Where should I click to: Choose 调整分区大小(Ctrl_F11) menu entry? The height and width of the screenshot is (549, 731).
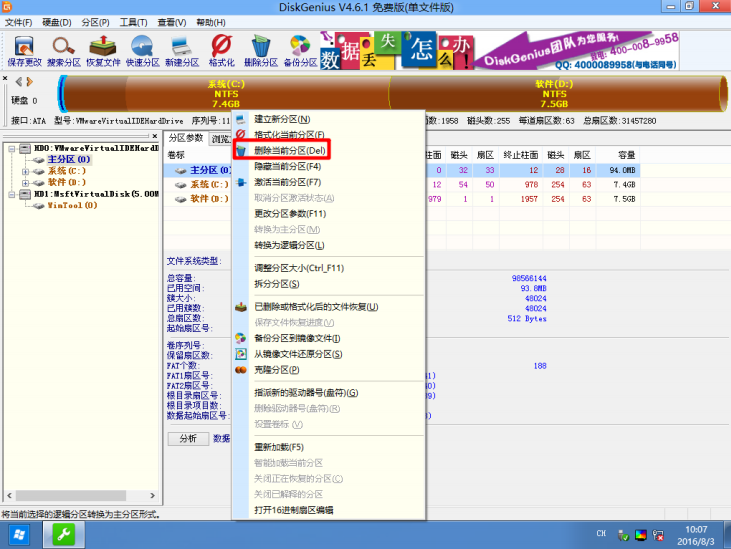[x=329, y=268]
